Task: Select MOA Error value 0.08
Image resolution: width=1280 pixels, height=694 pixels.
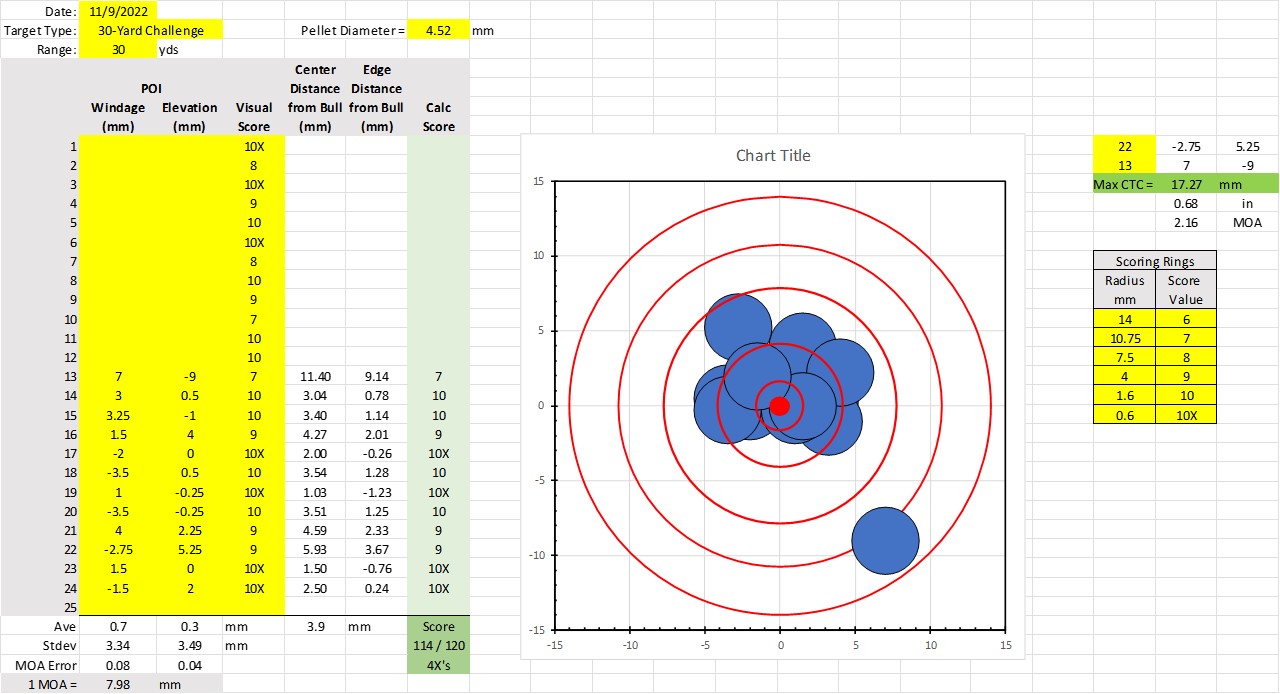Action: (x=118, y=665)
